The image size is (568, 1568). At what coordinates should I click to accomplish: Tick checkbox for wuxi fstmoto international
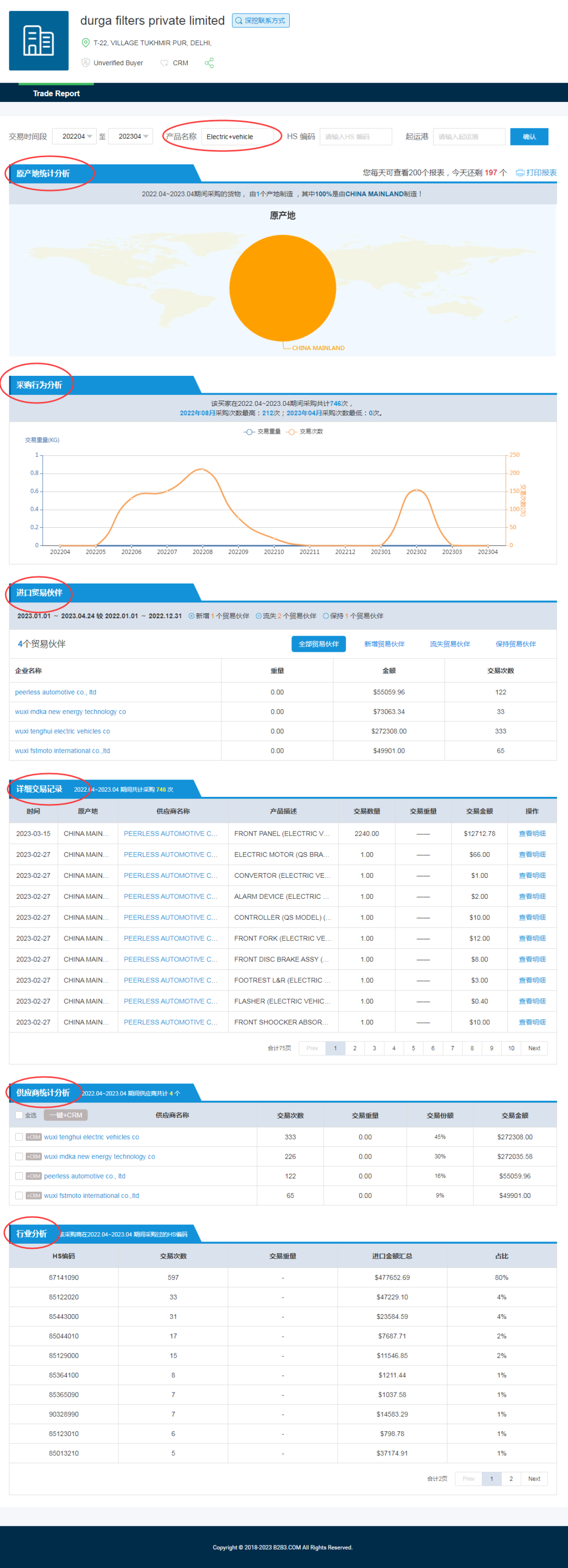point(19,1195)
